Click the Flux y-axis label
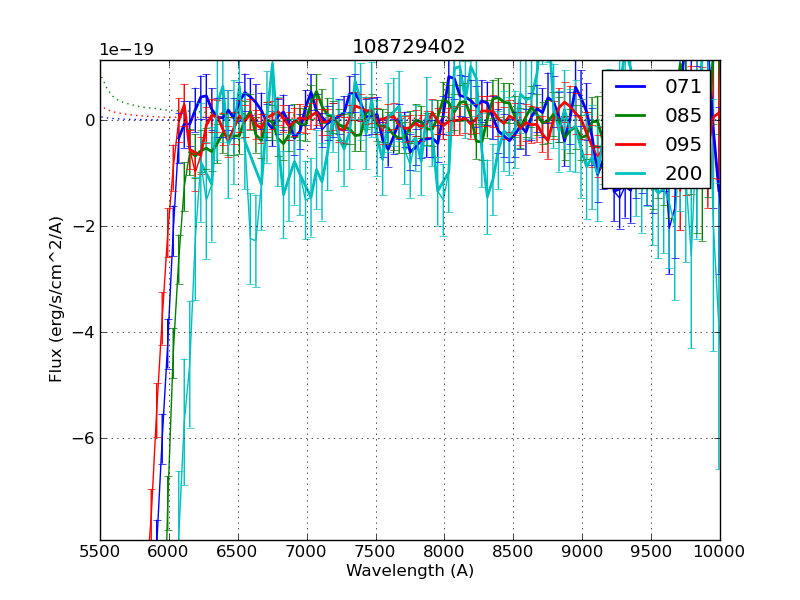 (x=56, y=300)
